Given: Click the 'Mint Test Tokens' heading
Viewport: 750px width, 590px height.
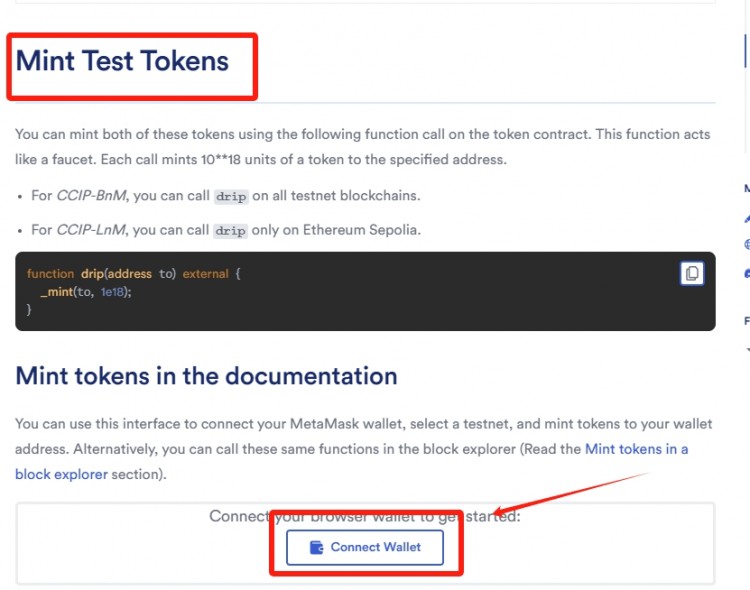Looking at the screenshot, I should [x=122, y=61].
